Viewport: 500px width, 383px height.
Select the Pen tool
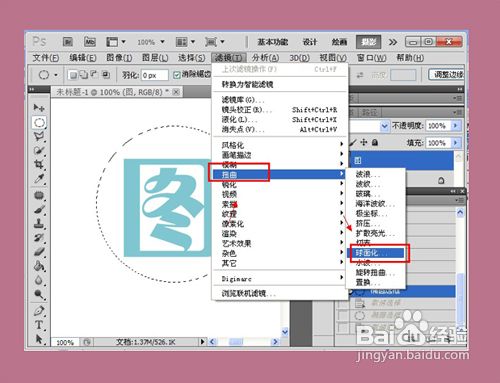[x=39, y=311]
